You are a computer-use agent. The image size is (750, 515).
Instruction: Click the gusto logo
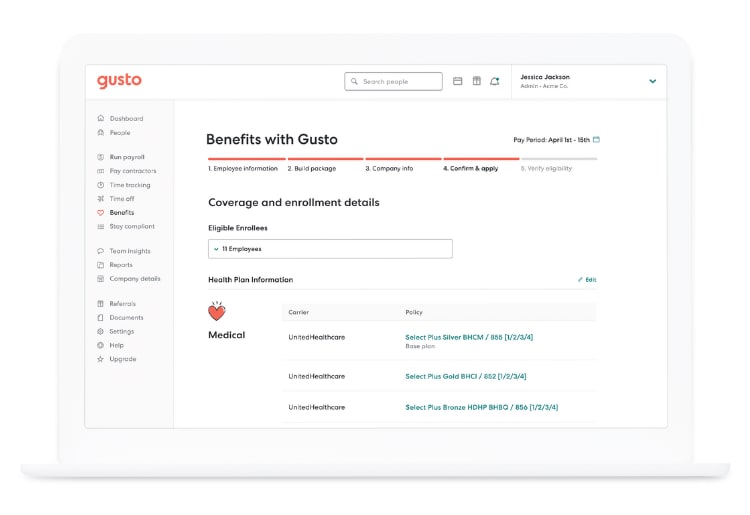[119, 81]
